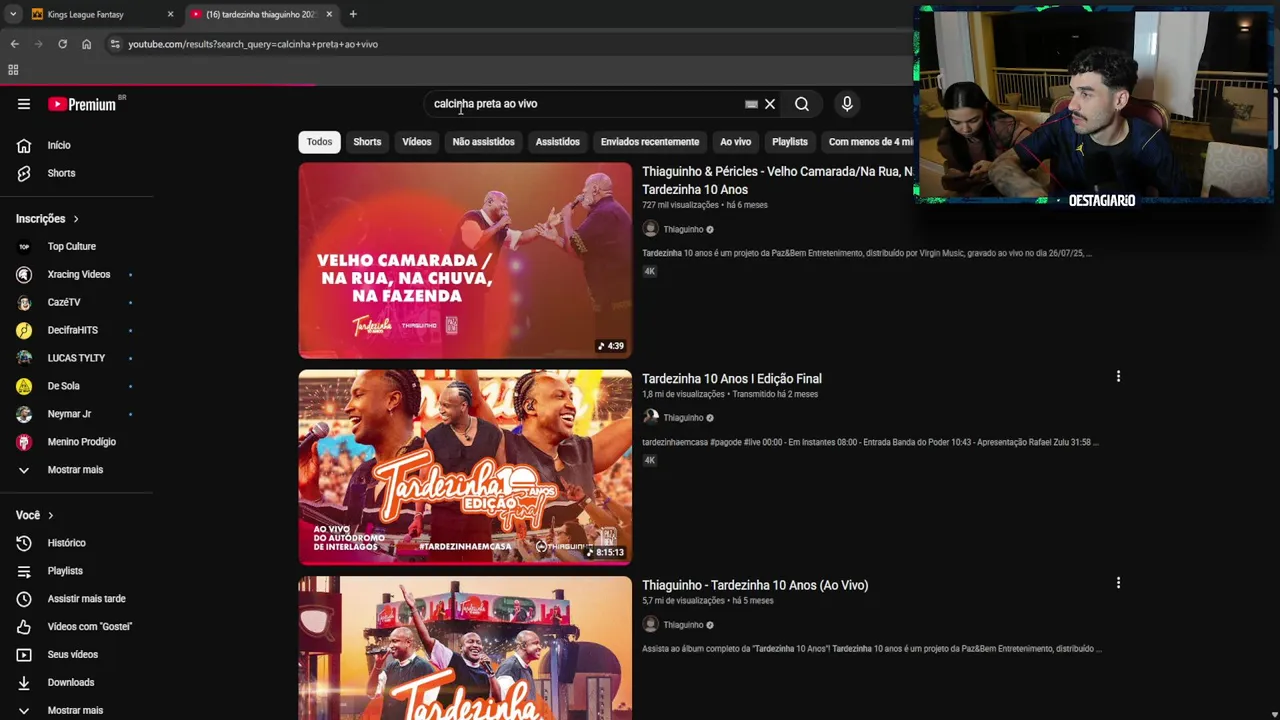Viewport: 1280px width, 720px height.
Task: Select the Shorts filter chip
Action: tap(367, 142)
